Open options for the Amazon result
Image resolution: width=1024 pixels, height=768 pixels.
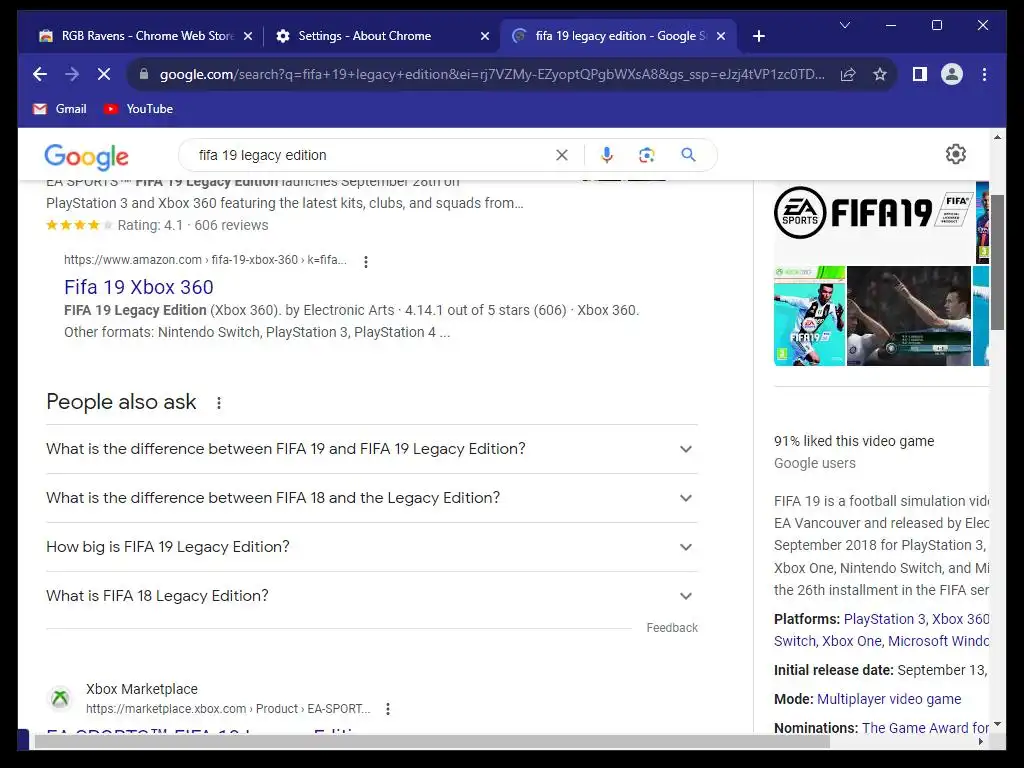(x=366, y=262)
